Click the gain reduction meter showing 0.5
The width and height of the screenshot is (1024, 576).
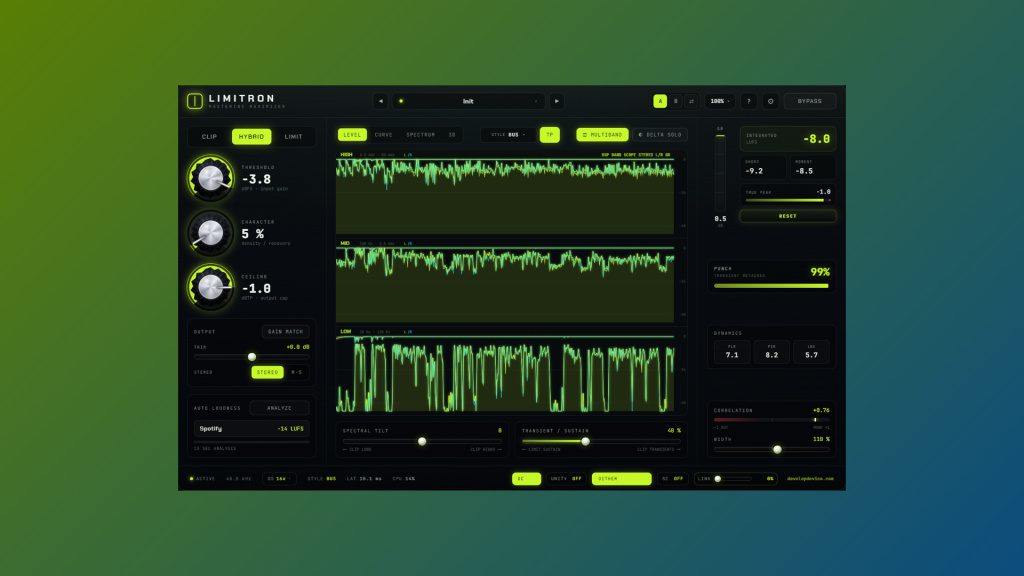720,173
